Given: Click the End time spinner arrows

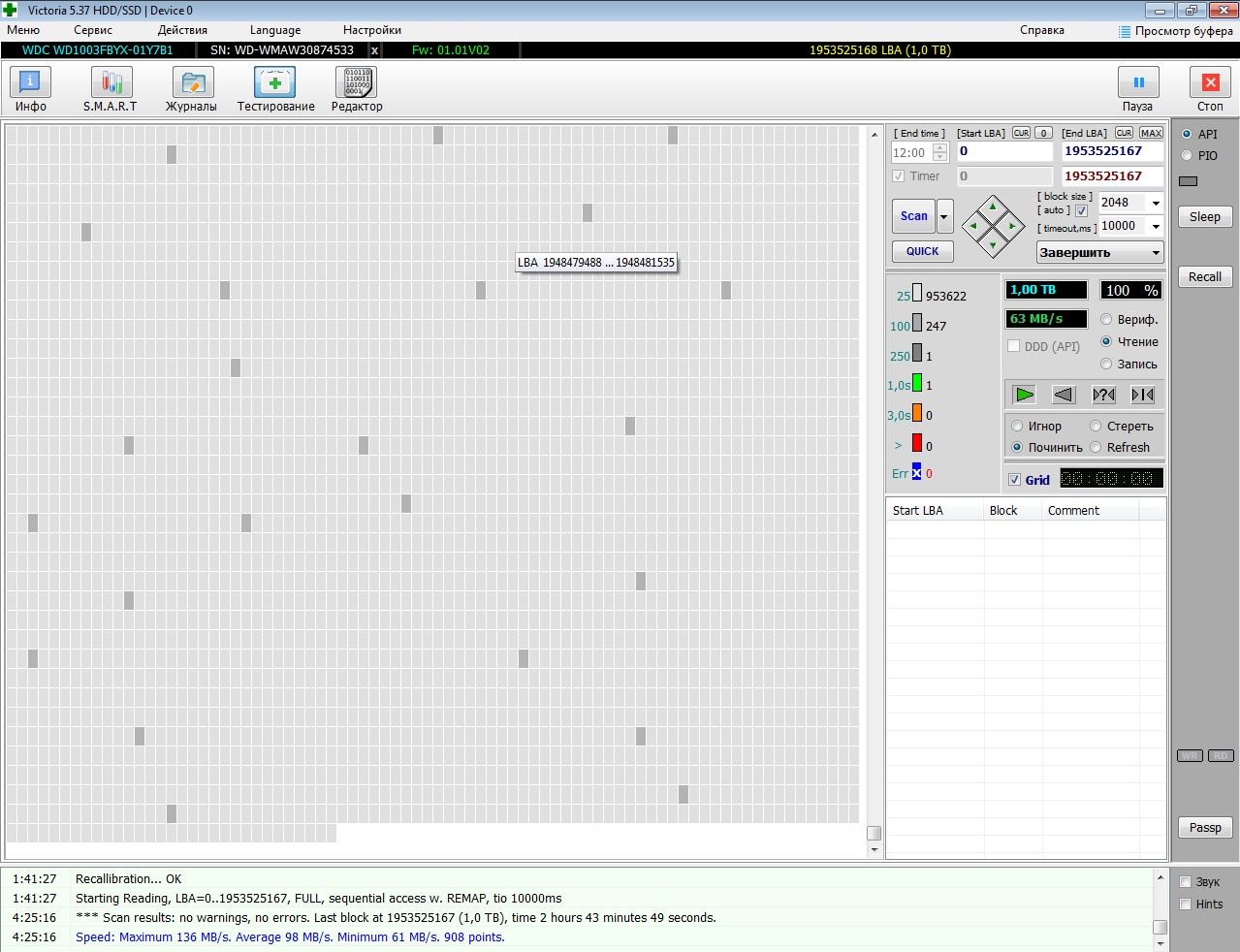Looking at the screenshot, I should [x=939, y=152].
